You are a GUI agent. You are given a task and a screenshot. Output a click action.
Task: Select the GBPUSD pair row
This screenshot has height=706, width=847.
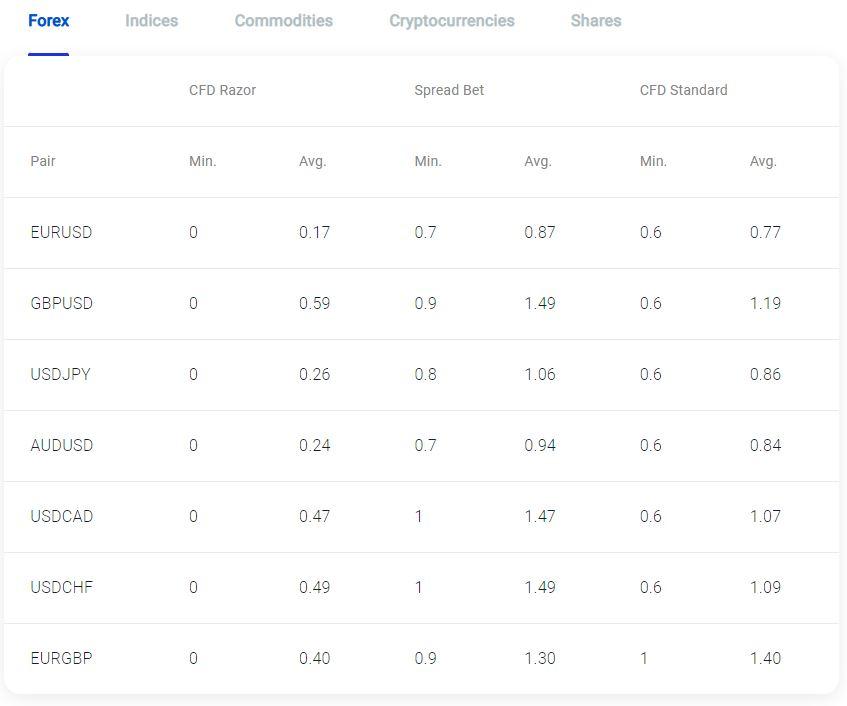click(x=421, y=304)
